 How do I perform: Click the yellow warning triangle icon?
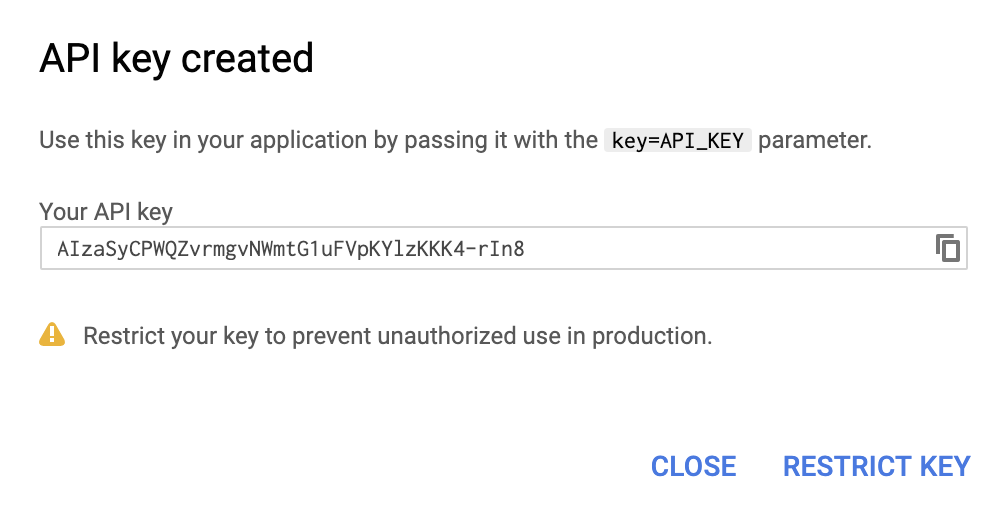point(52,335)
